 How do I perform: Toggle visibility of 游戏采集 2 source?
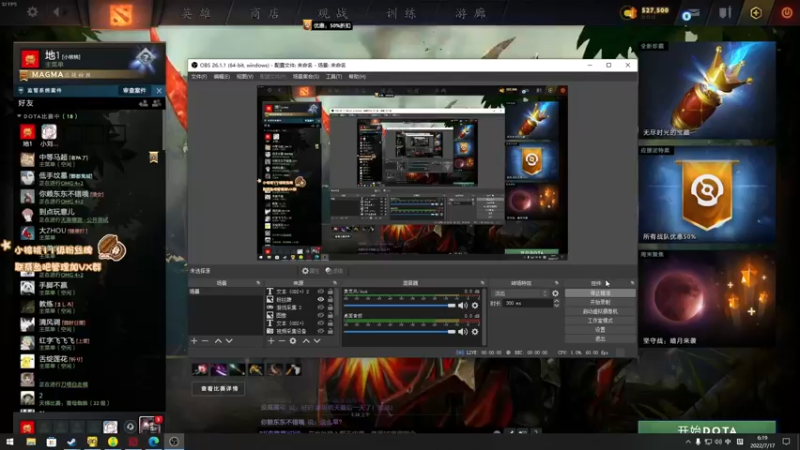point(321,307)
